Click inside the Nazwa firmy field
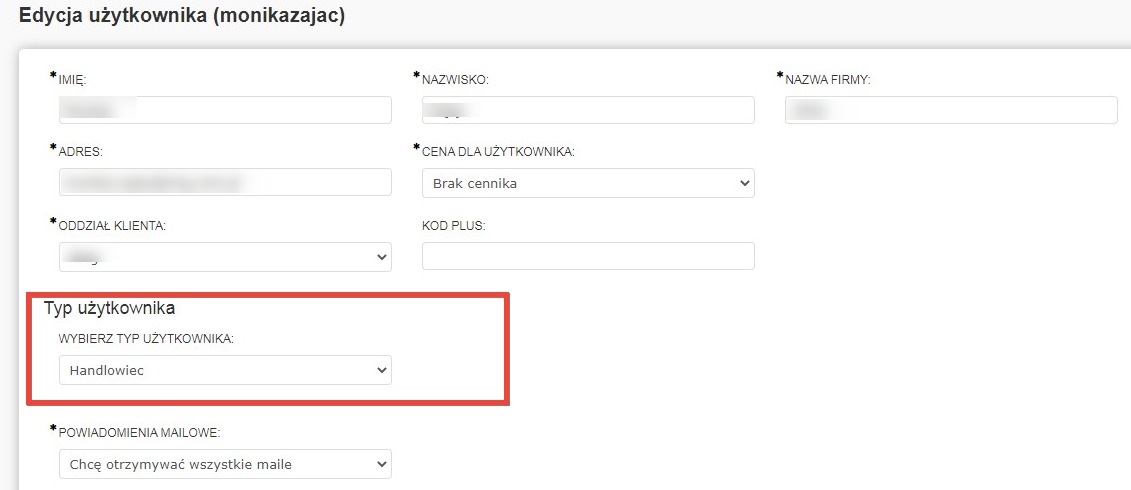The image size is (1131, 490). 950,110
